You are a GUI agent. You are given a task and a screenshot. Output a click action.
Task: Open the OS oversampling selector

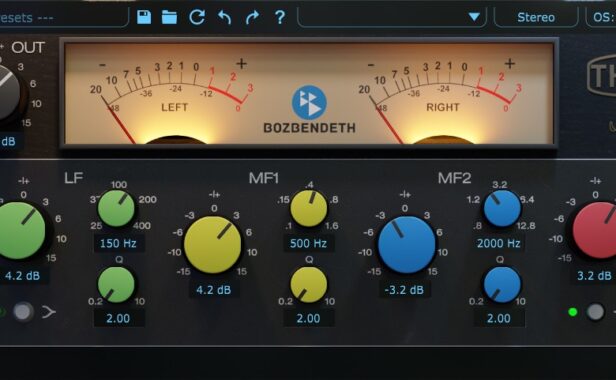point(601,17)
